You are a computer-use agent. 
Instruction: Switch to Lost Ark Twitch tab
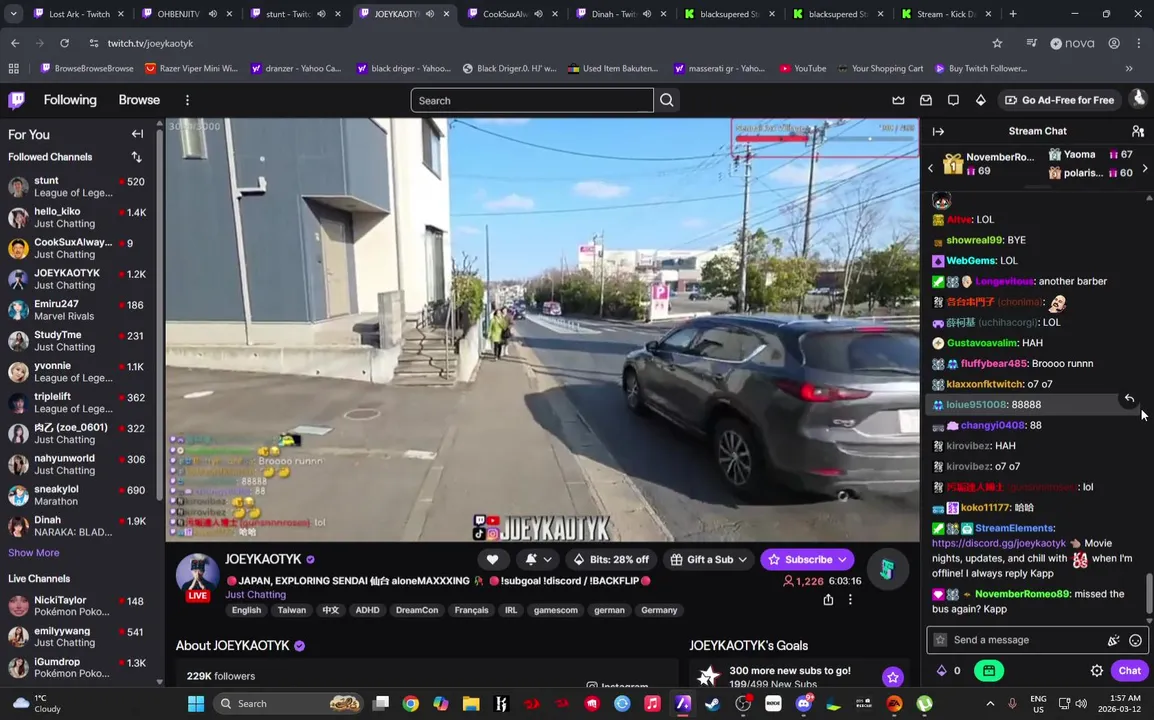point(79,14)
